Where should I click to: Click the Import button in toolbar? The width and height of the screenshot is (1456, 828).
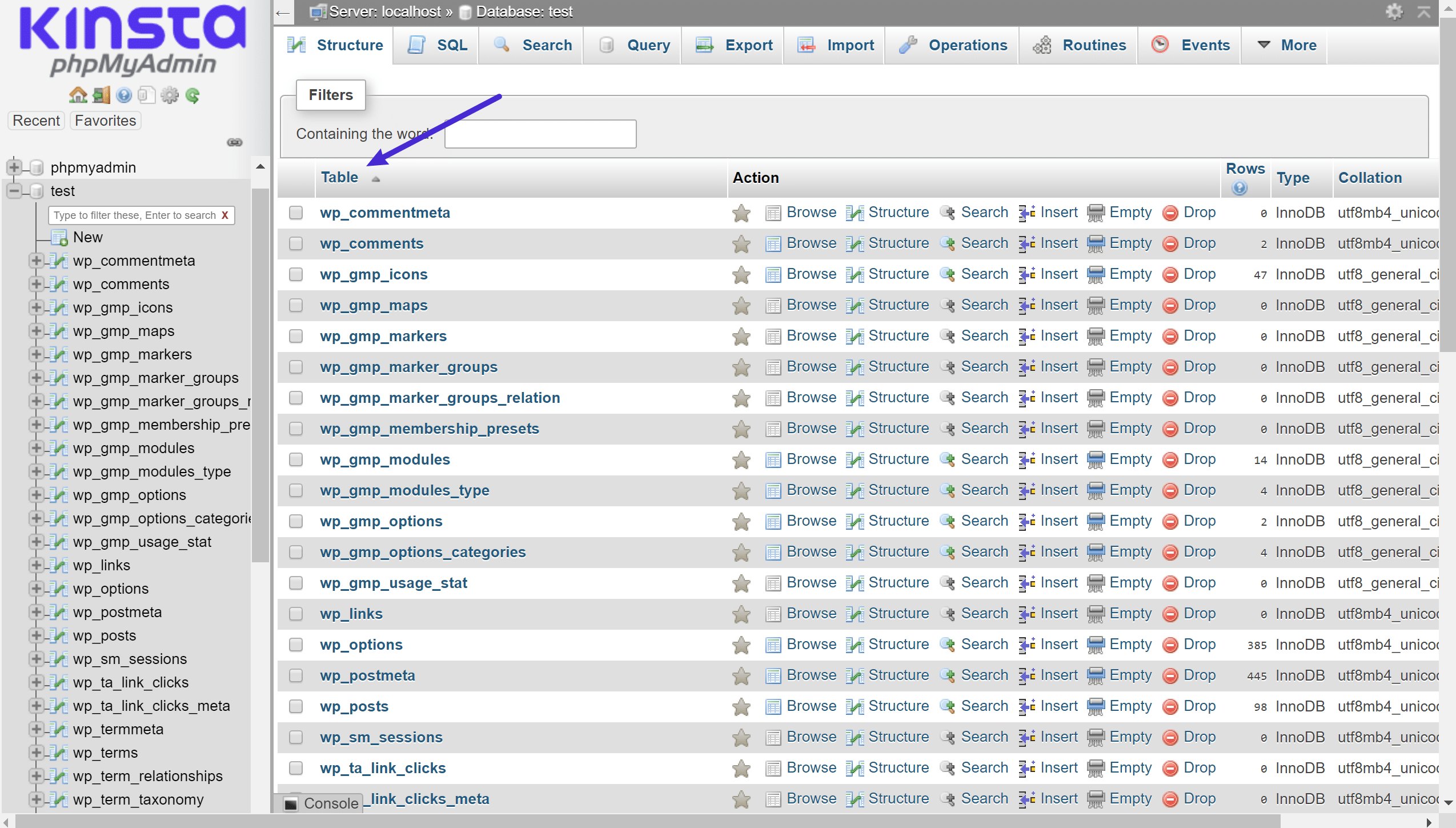849,44
